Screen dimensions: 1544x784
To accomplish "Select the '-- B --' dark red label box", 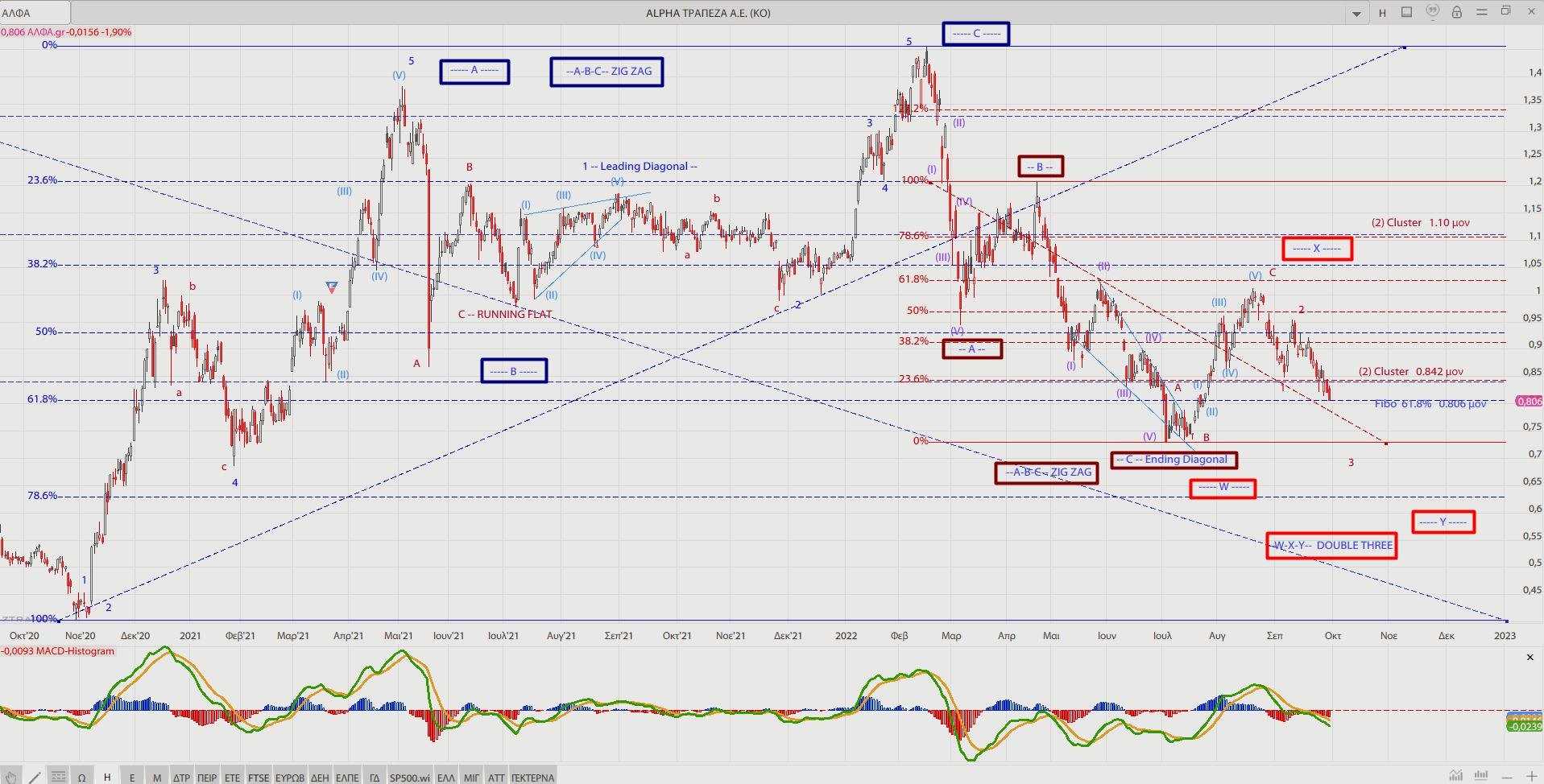I will point(1041,167).
